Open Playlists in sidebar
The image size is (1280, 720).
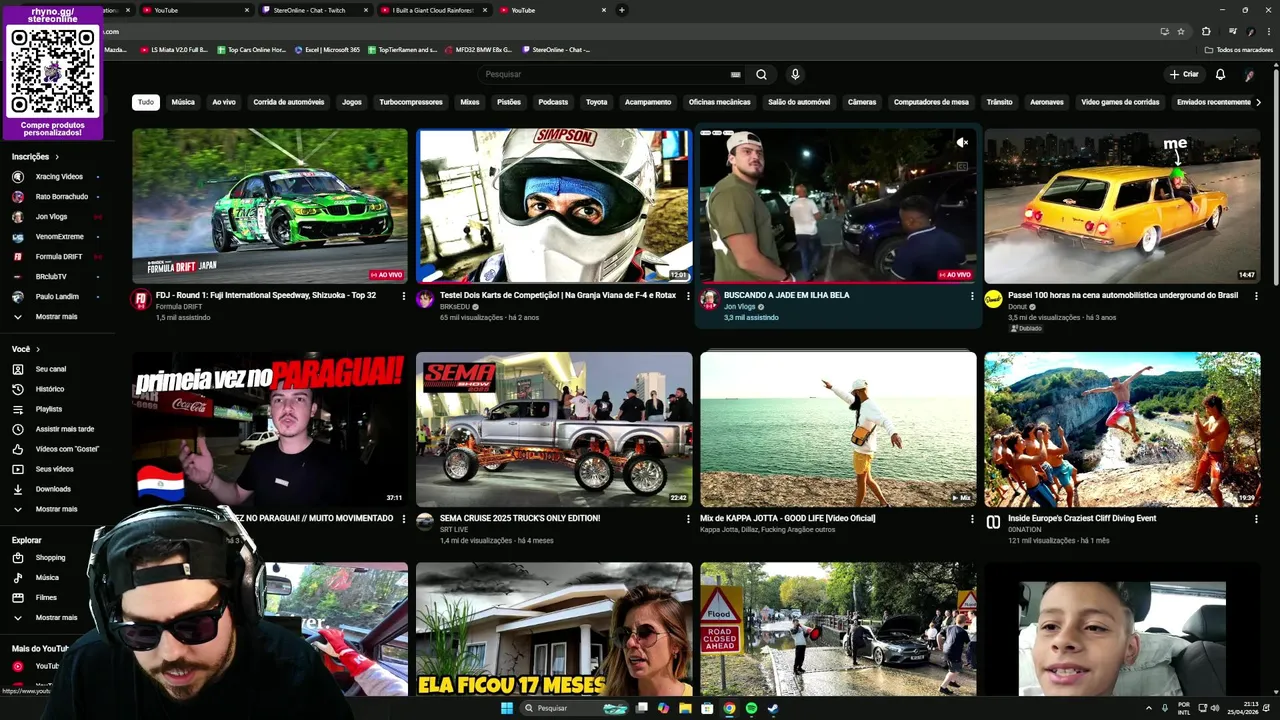coord(49,409)
